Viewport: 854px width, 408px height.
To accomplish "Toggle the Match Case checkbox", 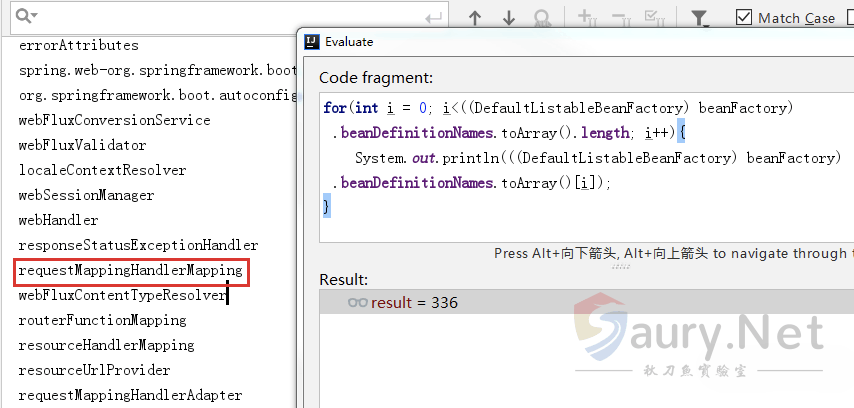I will (x=744, y=18).
